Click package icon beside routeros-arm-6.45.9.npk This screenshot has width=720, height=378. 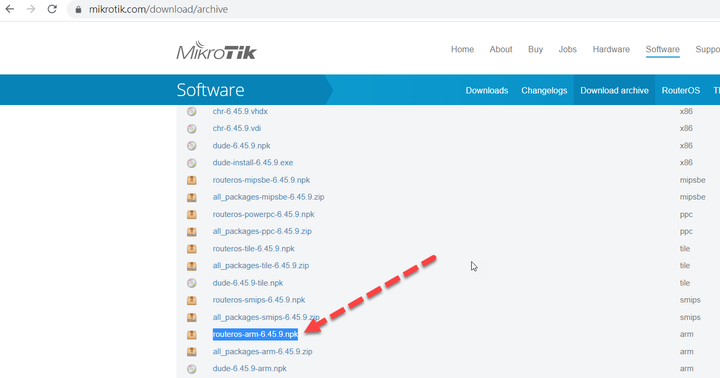[x=191, y=335]
